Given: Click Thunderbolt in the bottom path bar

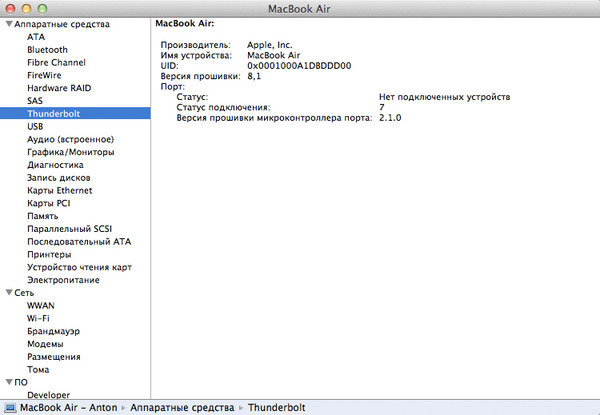Looking at the screenshot, I should tap(277, 408).
